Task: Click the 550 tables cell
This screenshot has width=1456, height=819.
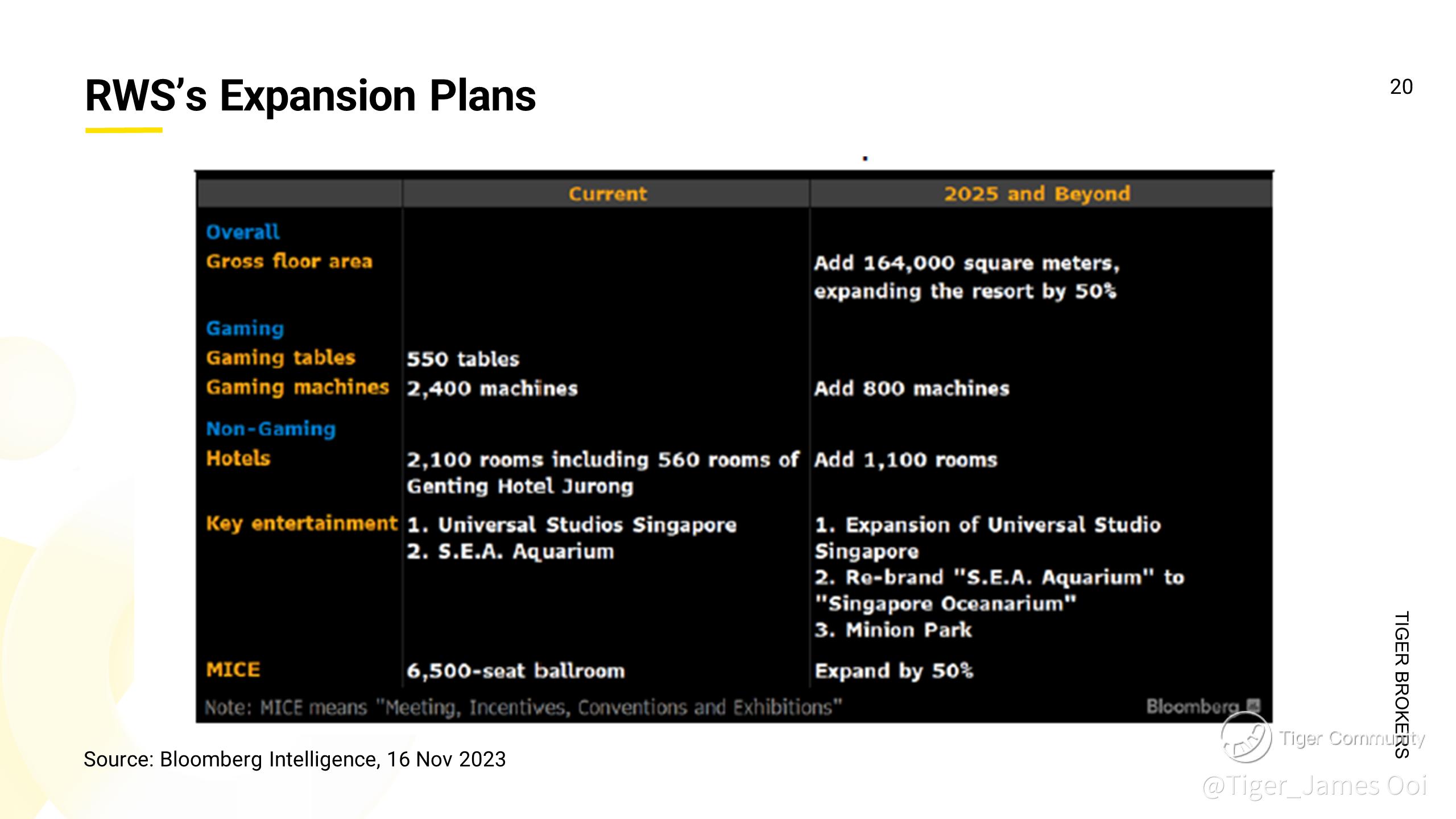Action: [463, 359]
